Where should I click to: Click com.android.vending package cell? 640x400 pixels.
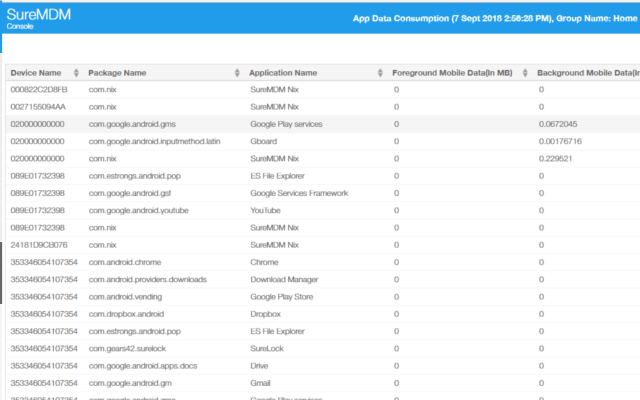click(x=125, y=297)
